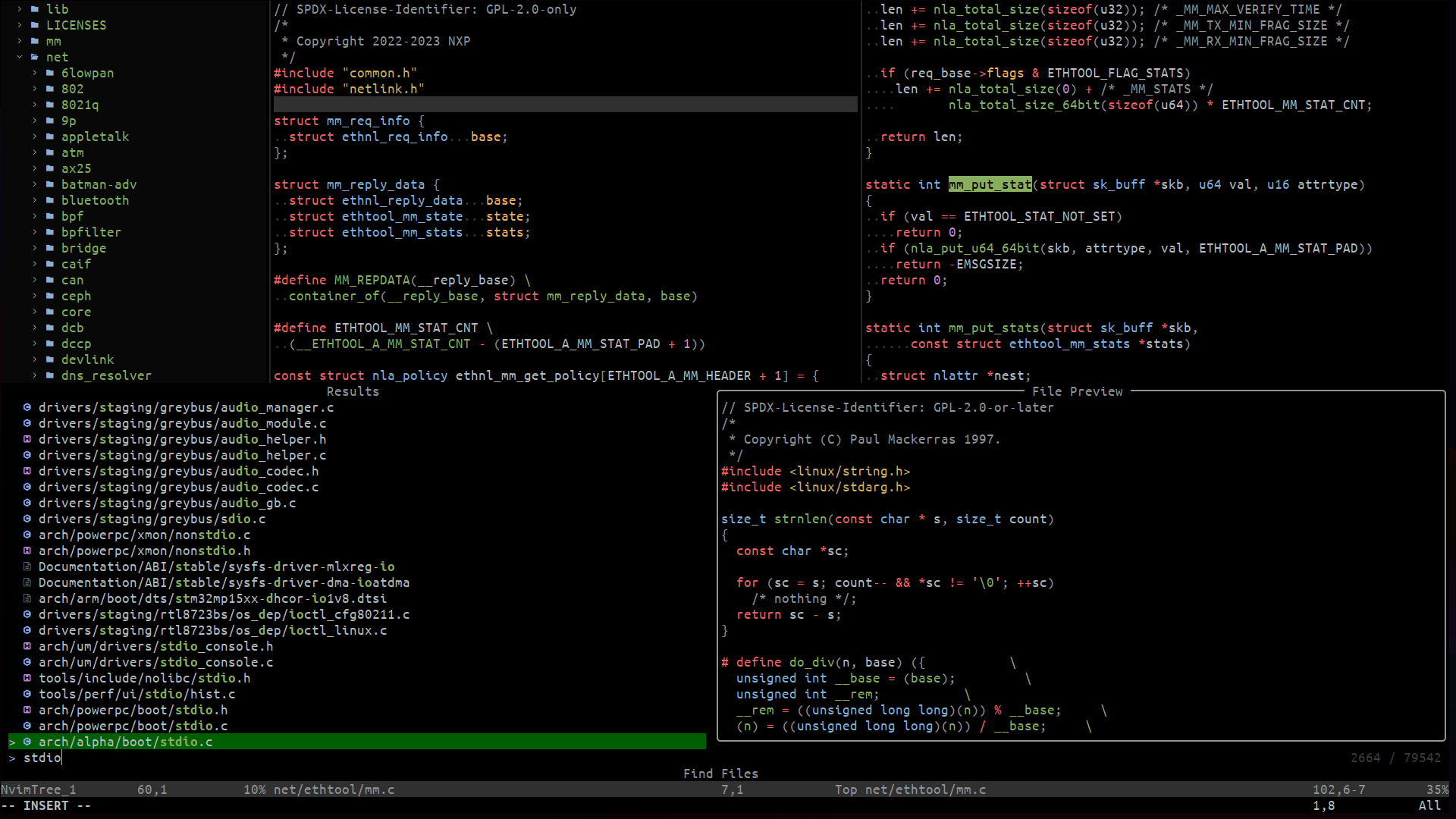
Task: Click the static int mm_put_stats line
Action: coord(1032,328)
